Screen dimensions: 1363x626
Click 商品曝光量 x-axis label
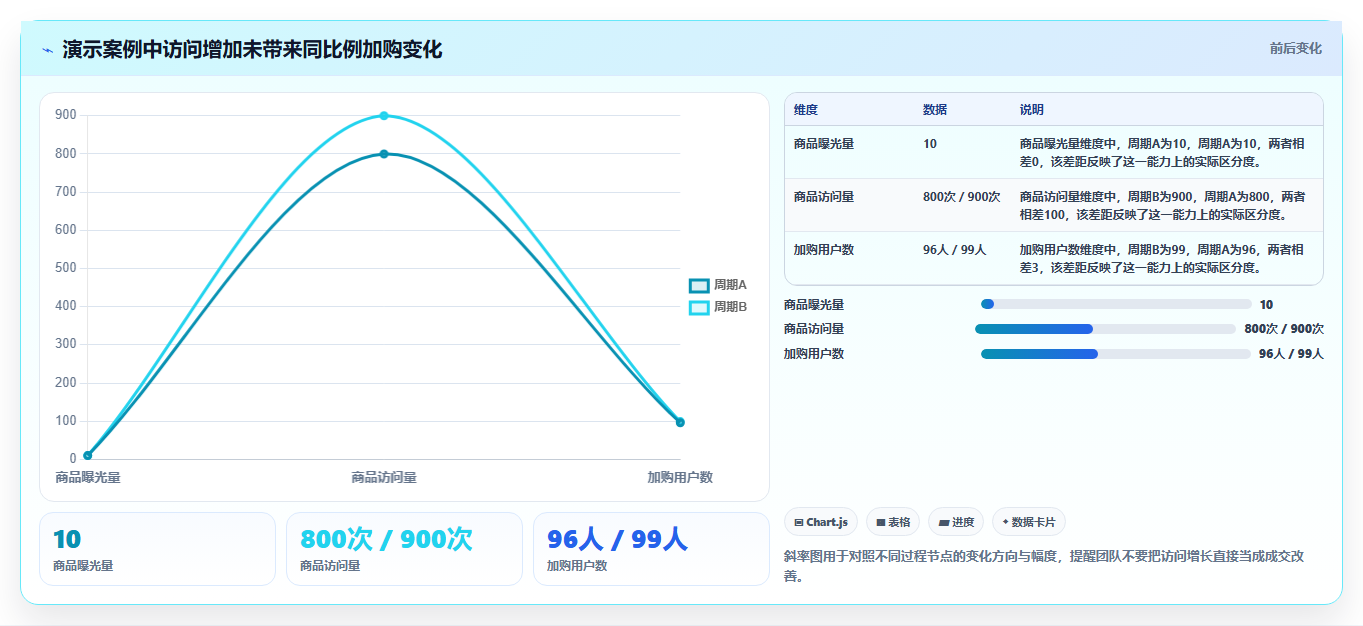pos(88,478)
